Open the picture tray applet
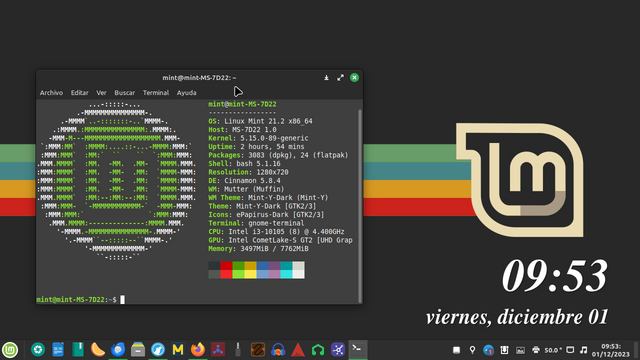Viewport: 640px width, 360px height. click(x=520, y=350)
